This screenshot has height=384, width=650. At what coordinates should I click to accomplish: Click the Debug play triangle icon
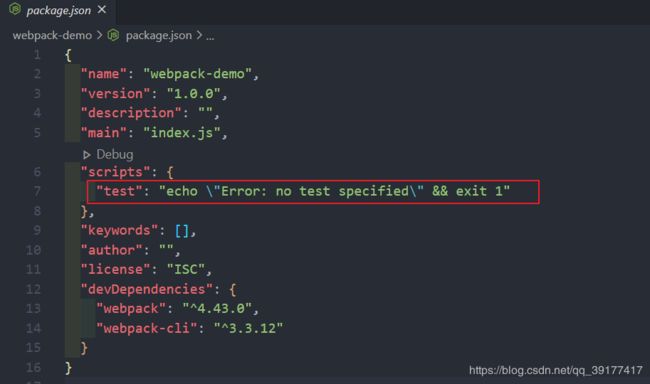[x=86, y=155]
